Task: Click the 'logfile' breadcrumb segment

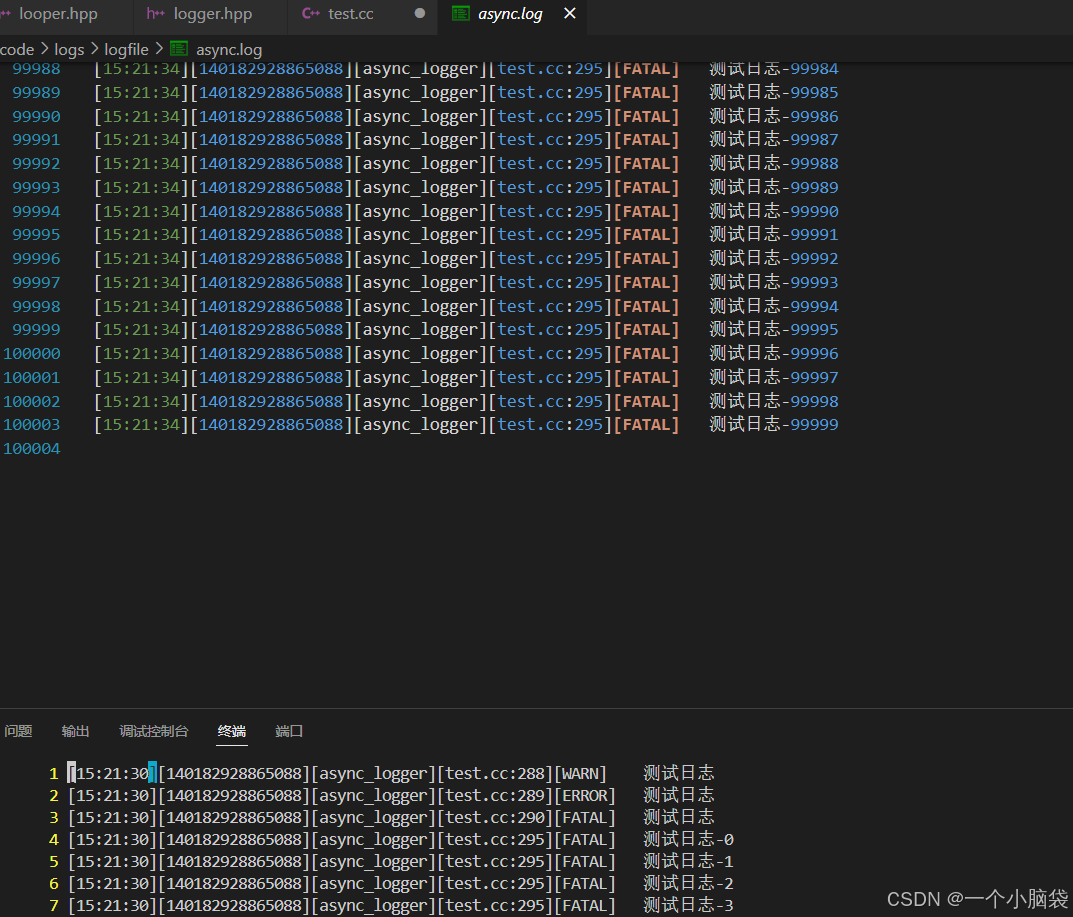Action: coord(126,49)
